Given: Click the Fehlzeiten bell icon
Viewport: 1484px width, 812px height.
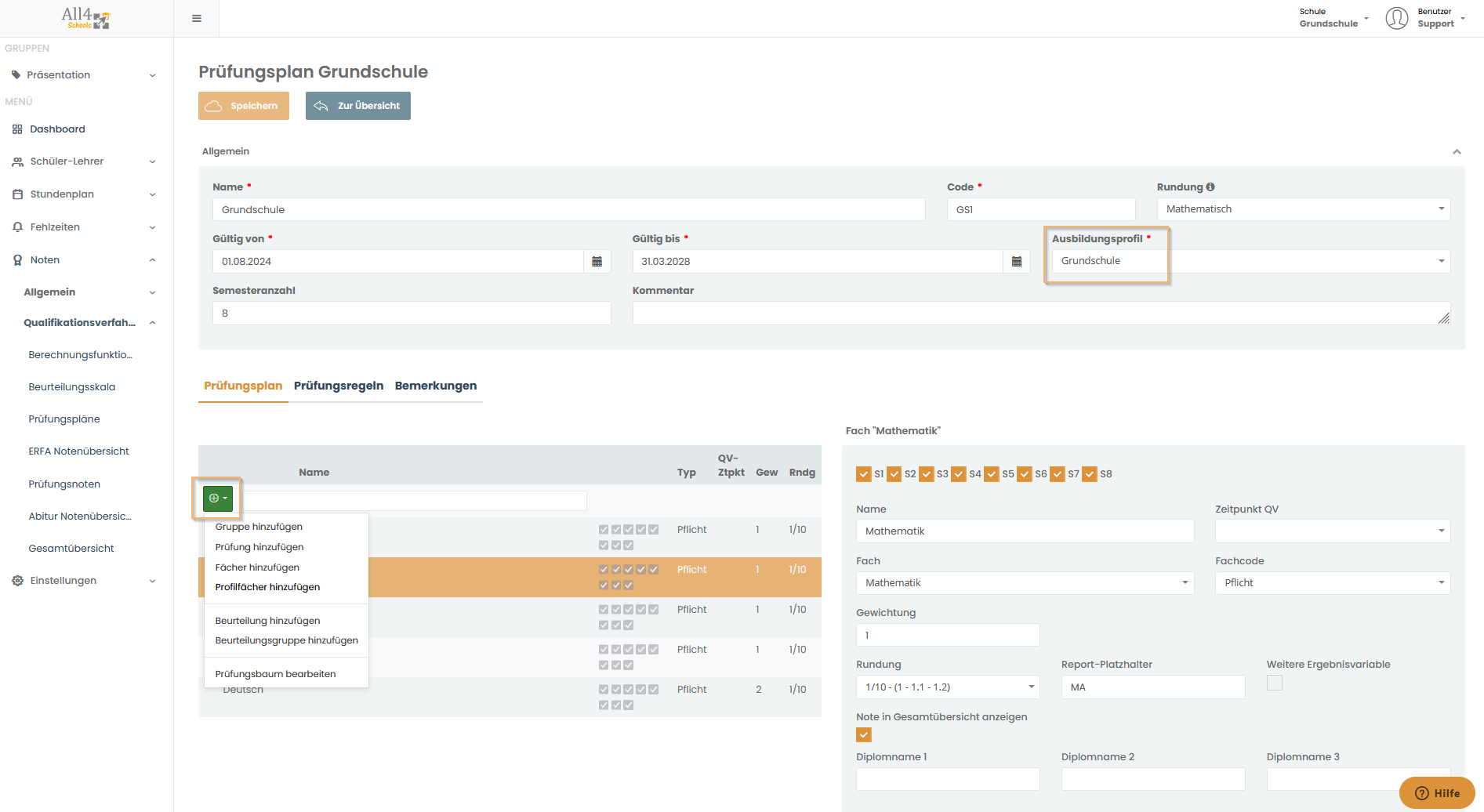Looking at the screenshot, I should 17,227.
